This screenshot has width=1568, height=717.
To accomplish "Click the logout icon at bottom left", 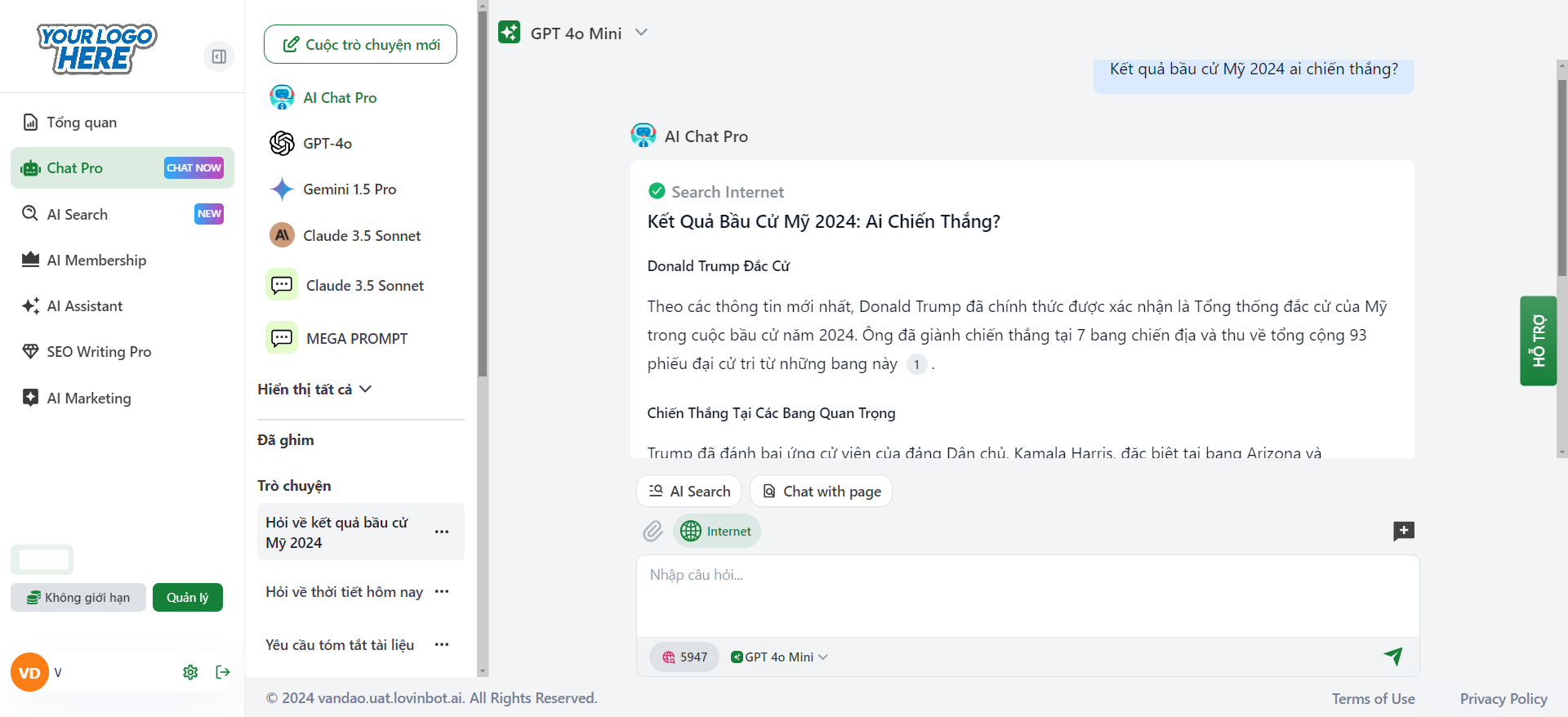I will point(222,672).
